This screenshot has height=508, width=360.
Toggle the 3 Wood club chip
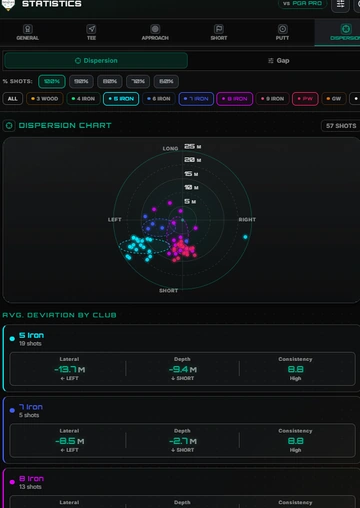pyautogui.click(x=45, y=99)
